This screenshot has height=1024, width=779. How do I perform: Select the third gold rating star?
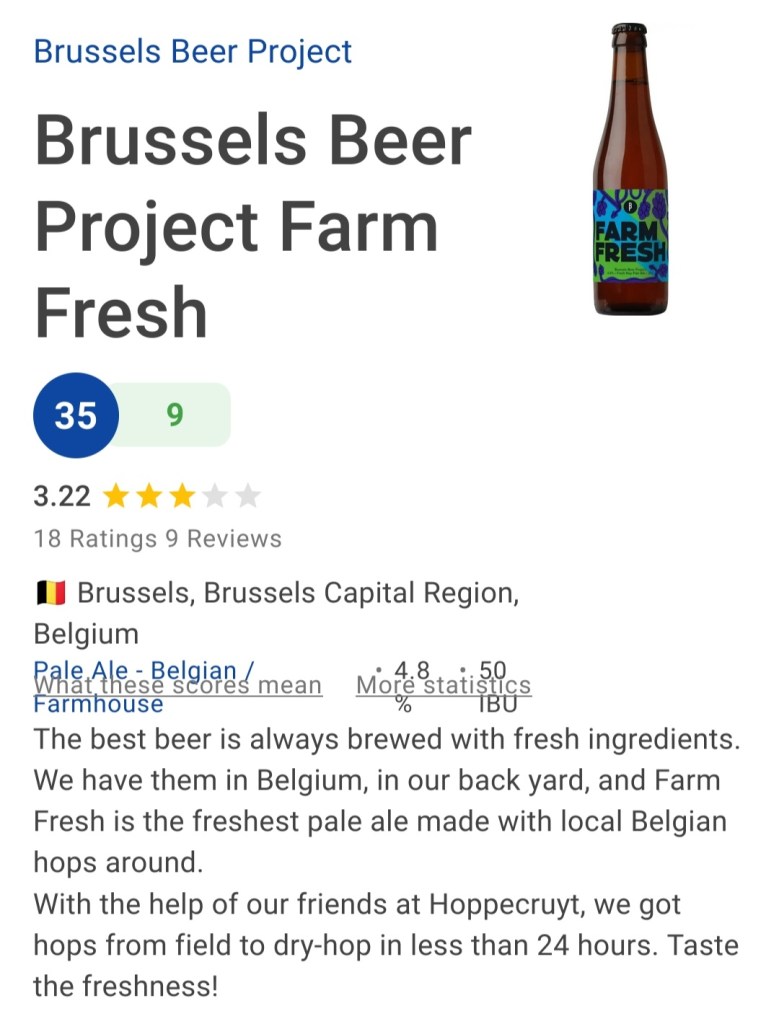click(182, 496)
